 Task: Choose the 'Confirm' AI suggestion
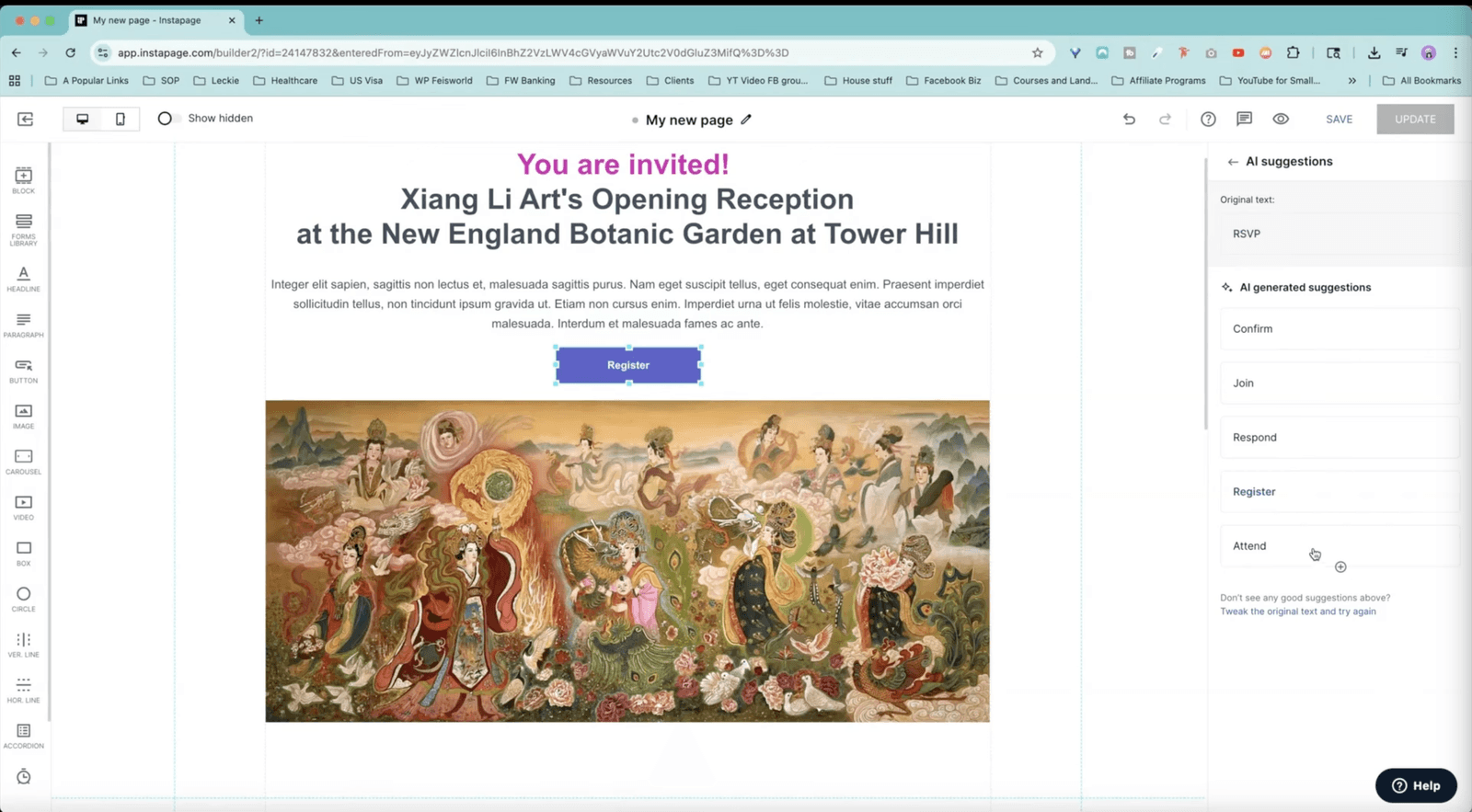point(1340,328)
